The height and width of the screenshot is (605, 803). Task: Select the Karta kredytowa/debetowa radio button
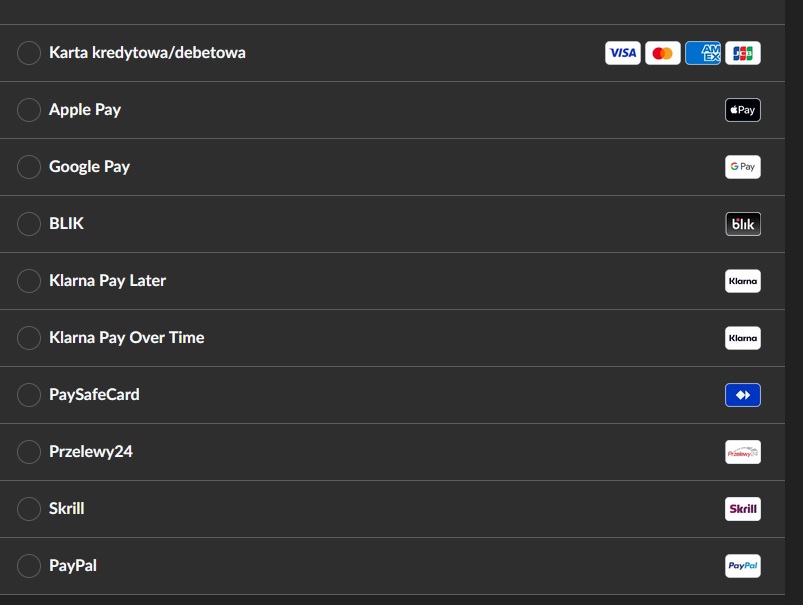[x=29, y=53]
